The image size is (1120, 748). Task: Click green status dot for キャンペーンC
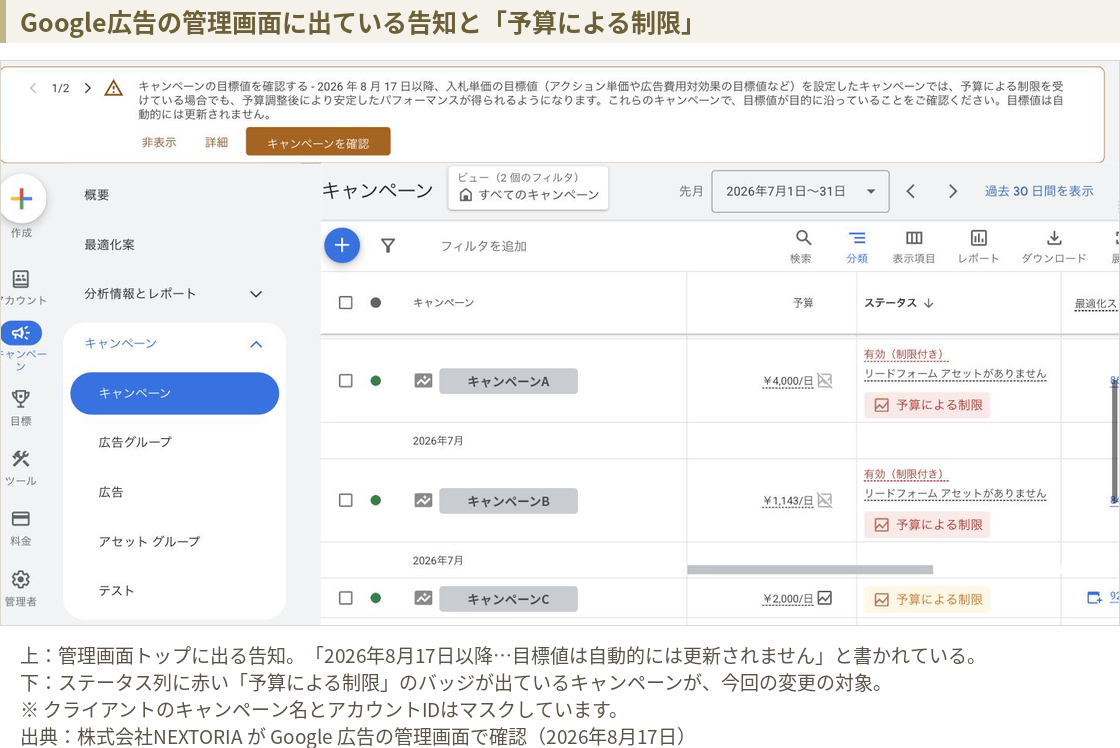376,598
